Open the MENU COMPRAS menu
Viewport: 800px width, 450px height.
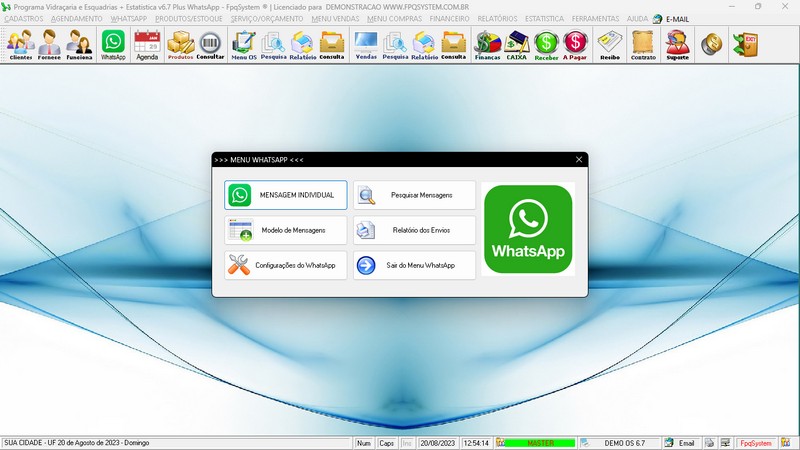(394, 19)
